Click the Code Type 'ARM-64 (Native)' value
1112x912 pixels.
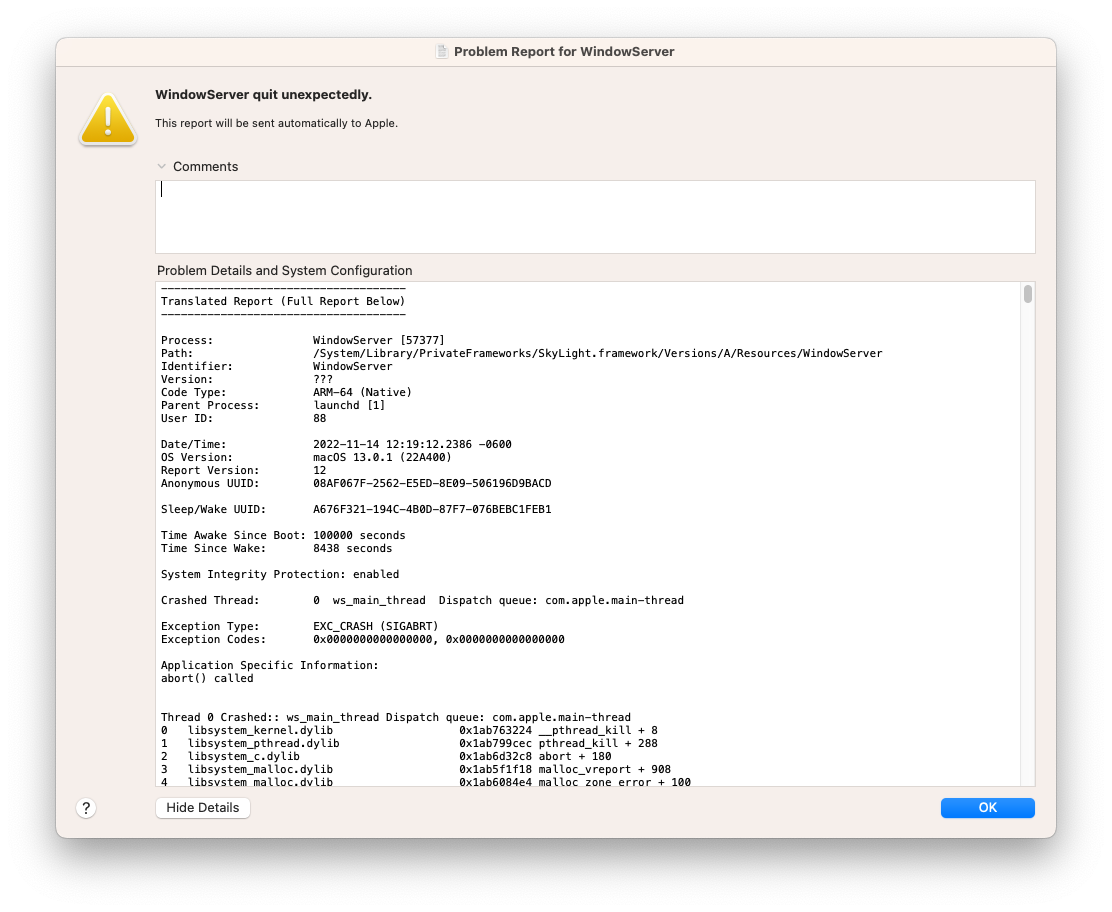click(x=362, y=392)
